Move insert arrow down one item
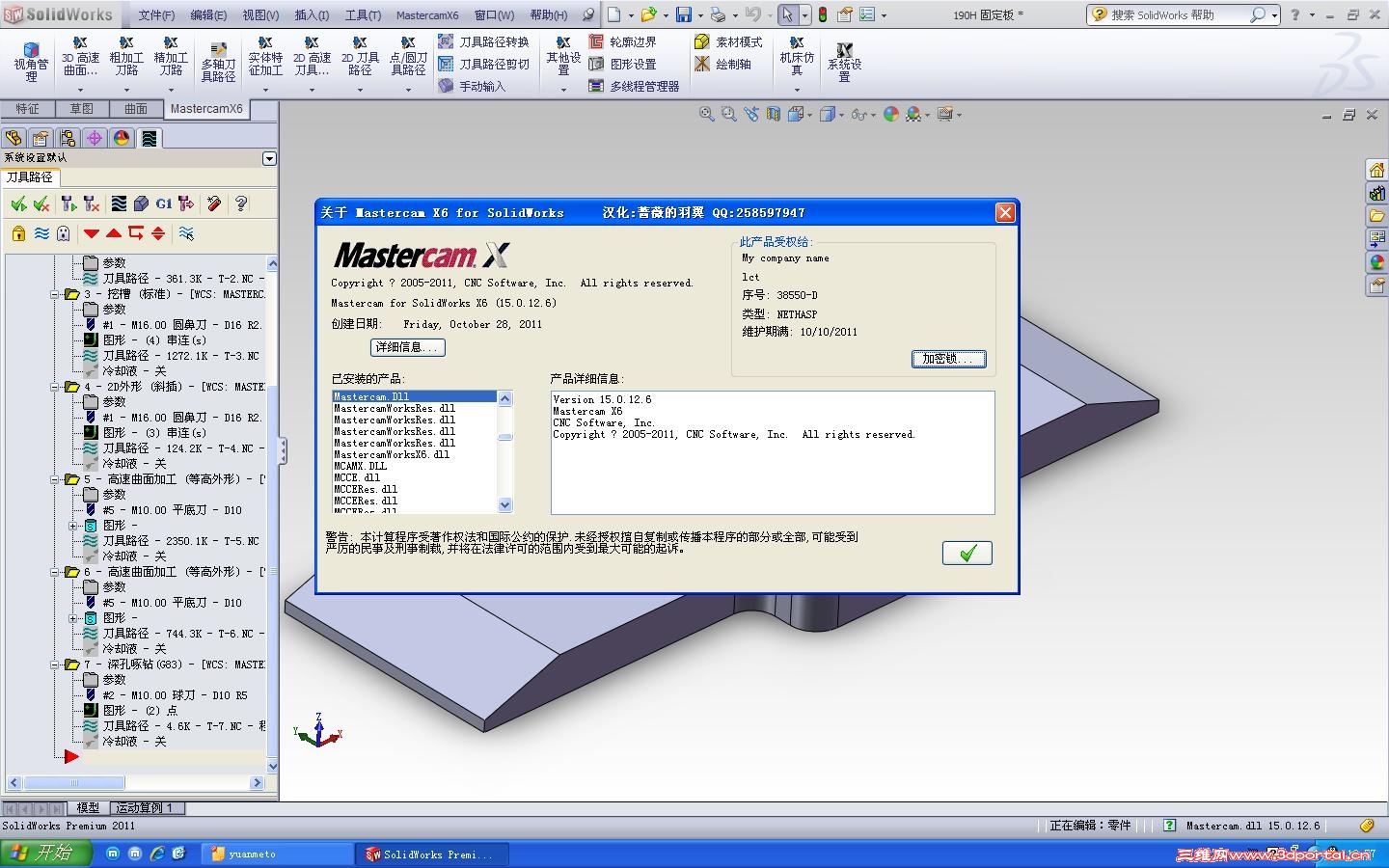Image resolution: width=1389 pixels, height=868 pixels. (92, 233)
